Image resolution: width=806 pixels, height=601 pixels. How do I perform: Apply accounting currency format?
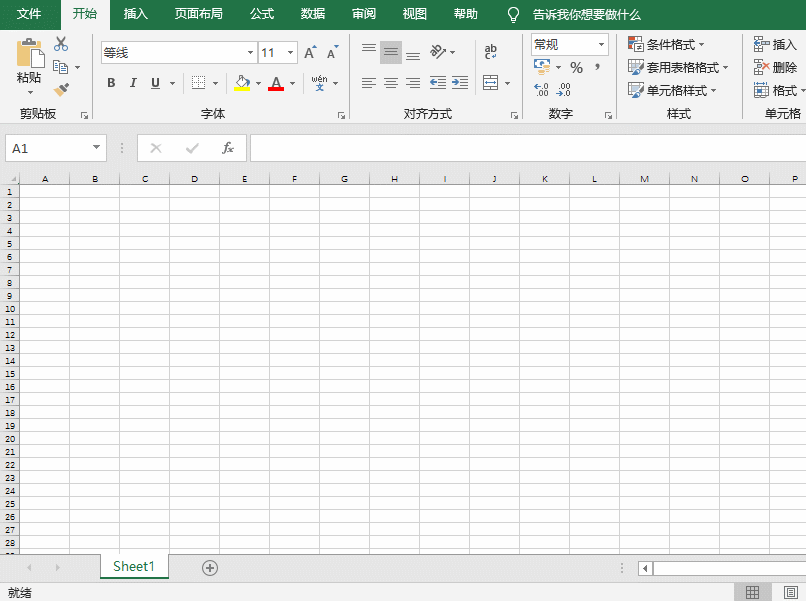(x=542, y=67)
